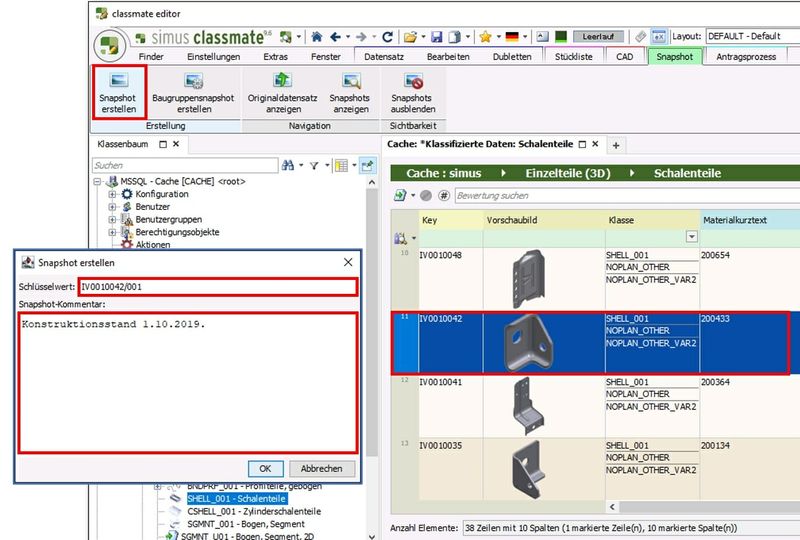The height and width of the screenshot is (540, 800).
Task: Click the Suchen field in Klassenbaum
Action: tap(185, 165)
